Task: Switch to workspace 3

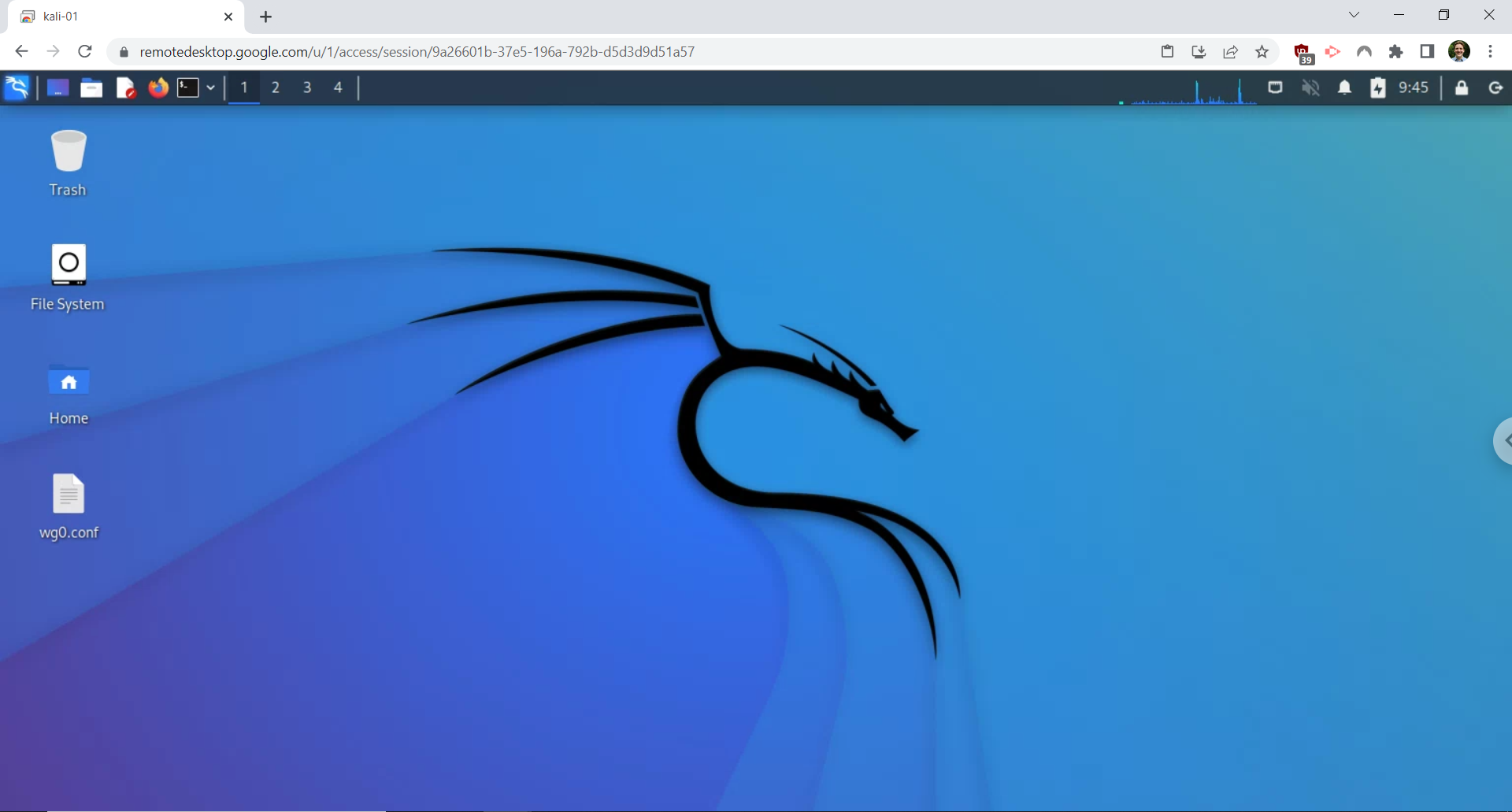Action: point(307,87)
